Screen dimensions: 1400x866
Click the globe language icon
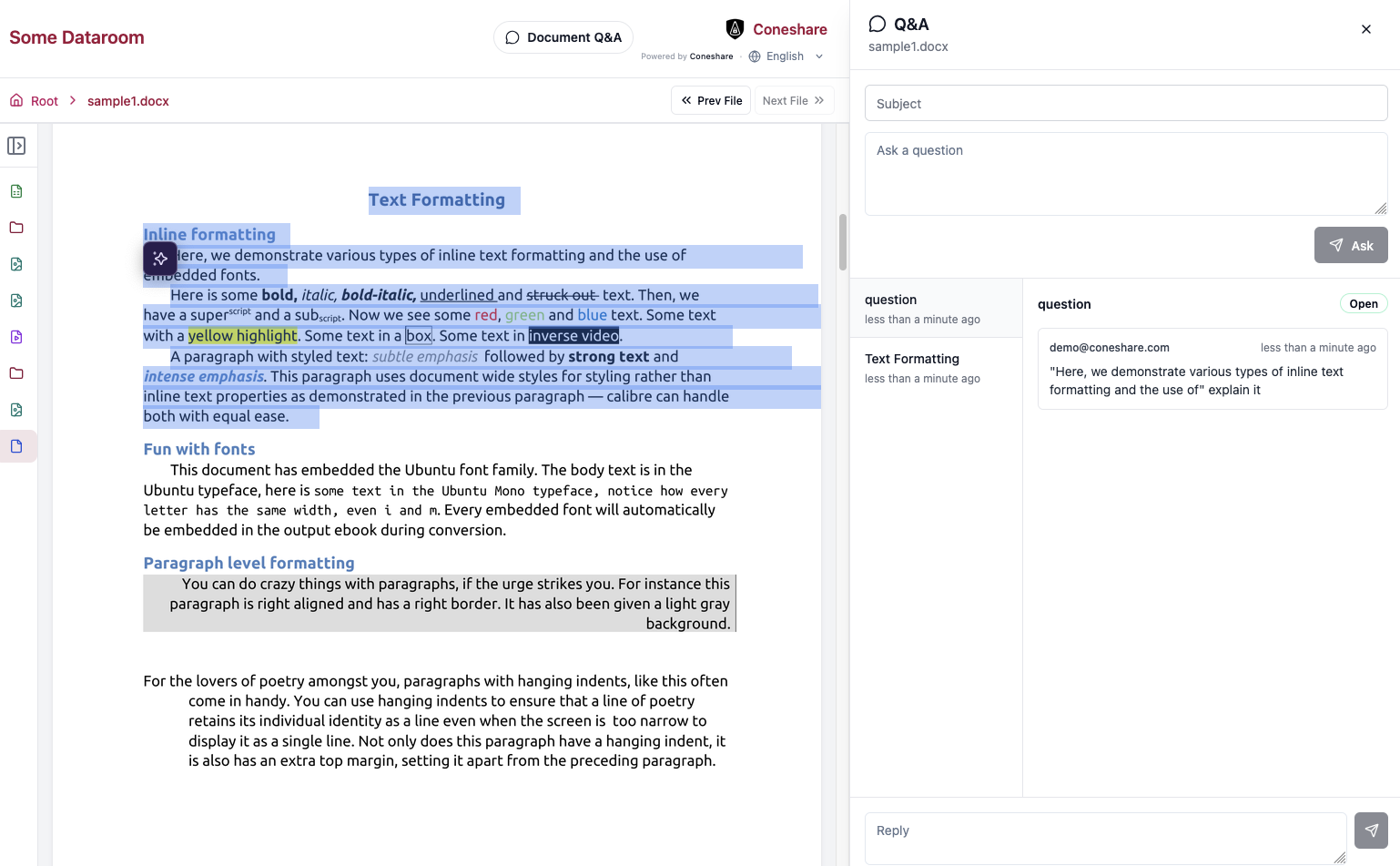[x=755, y=56]
